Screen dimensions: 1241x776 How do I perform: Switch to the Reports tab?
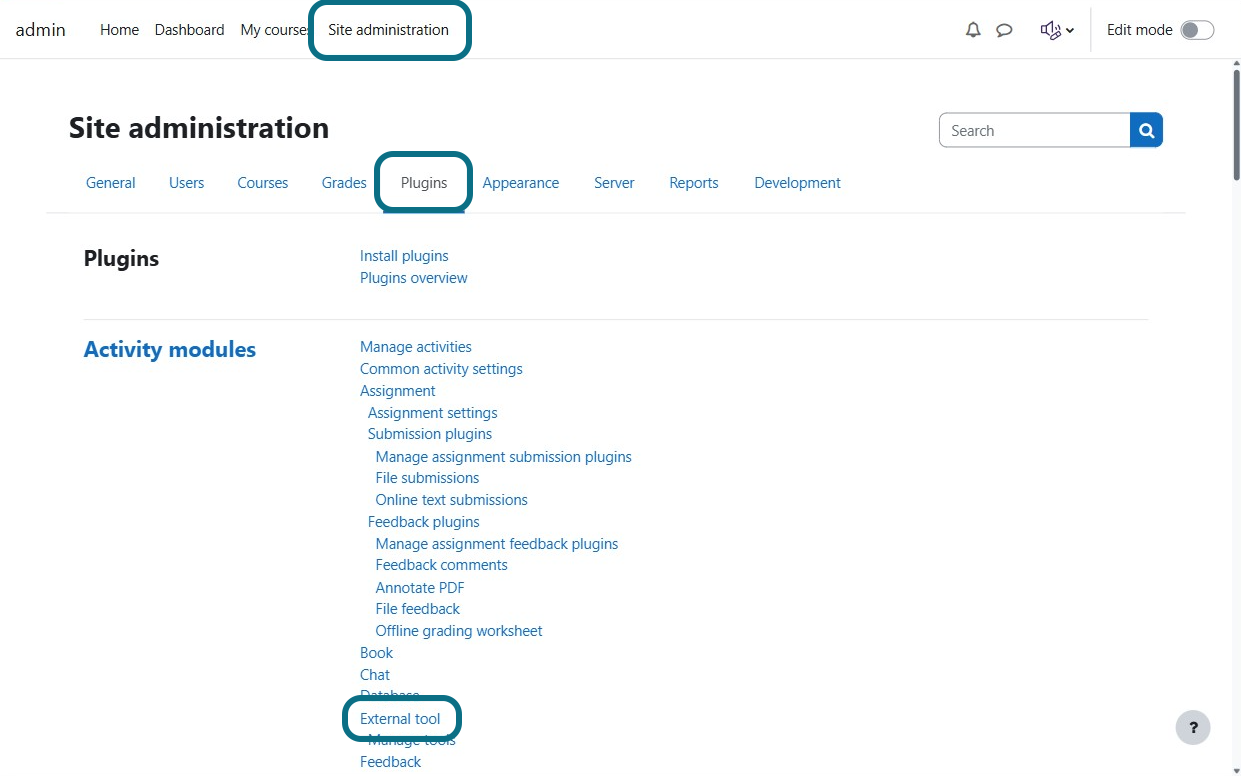coord(694,183)
